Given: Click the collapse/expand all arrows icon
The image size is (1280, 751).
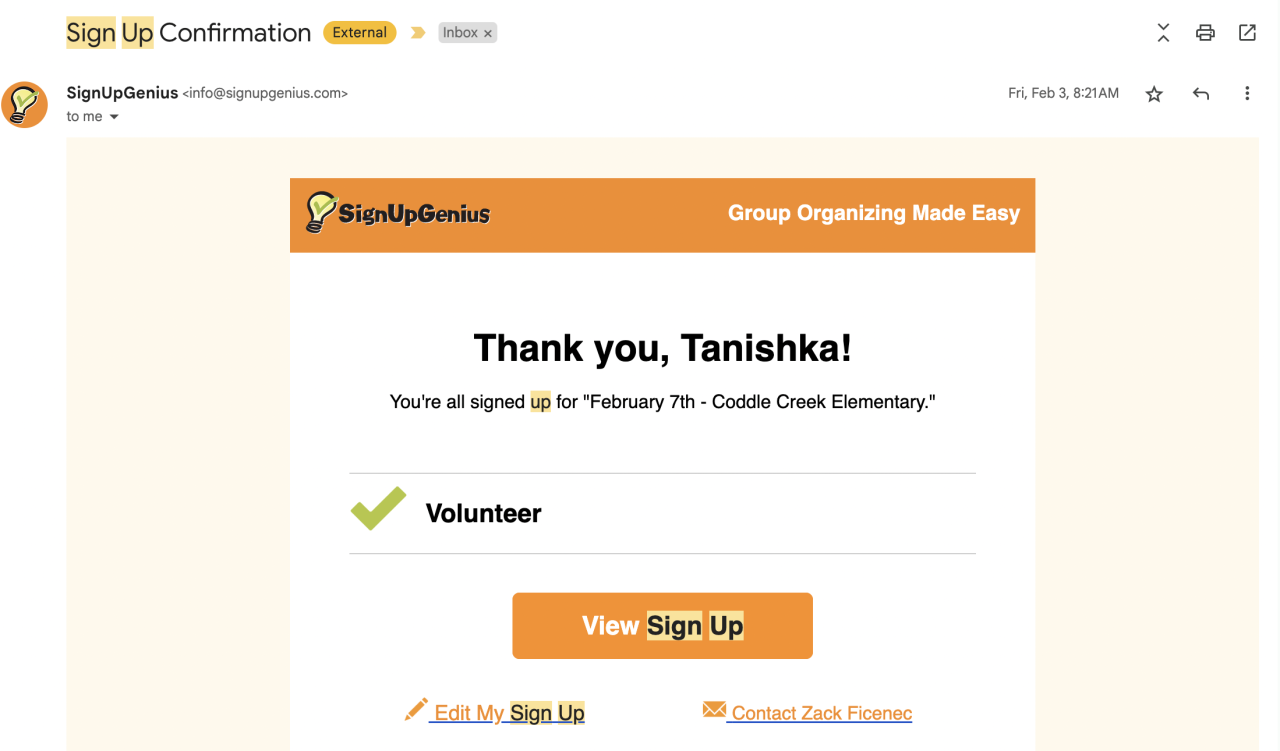Looking at the screenshot, I should pos(1163,33).
